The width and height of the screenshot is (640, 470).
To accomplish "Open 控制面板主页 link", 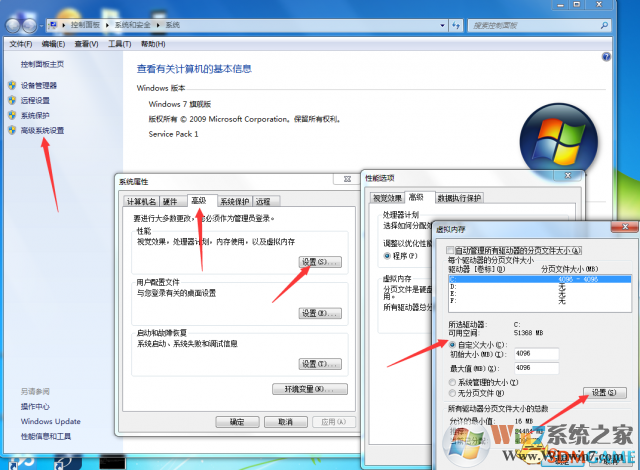I will 42,64.
